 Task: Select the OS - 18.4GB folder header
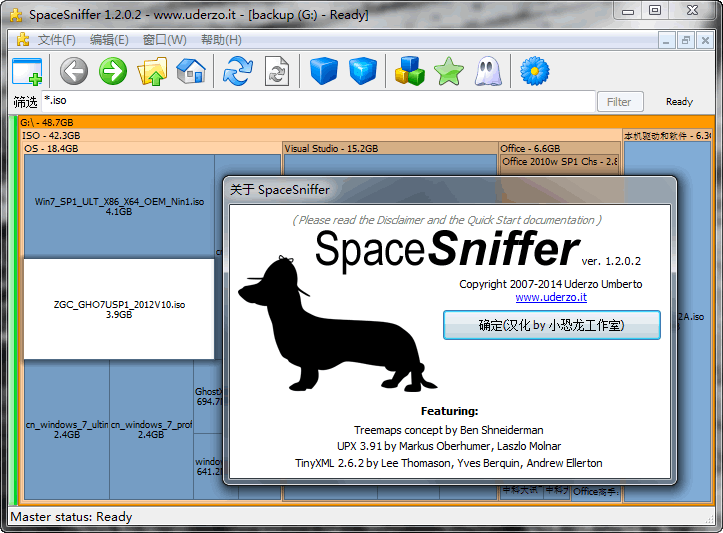pos(152,148)
